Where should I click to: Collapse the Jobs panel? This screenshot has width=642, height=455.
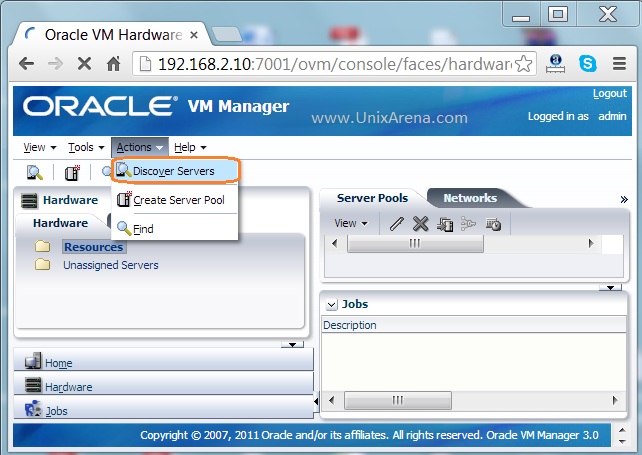point(331,304)
